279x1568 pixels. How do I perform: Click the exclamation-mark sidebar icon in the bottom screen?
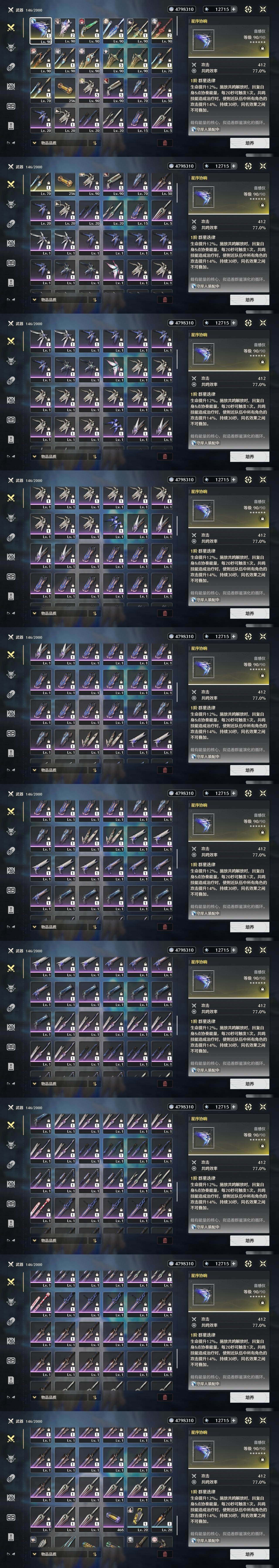10,1536
